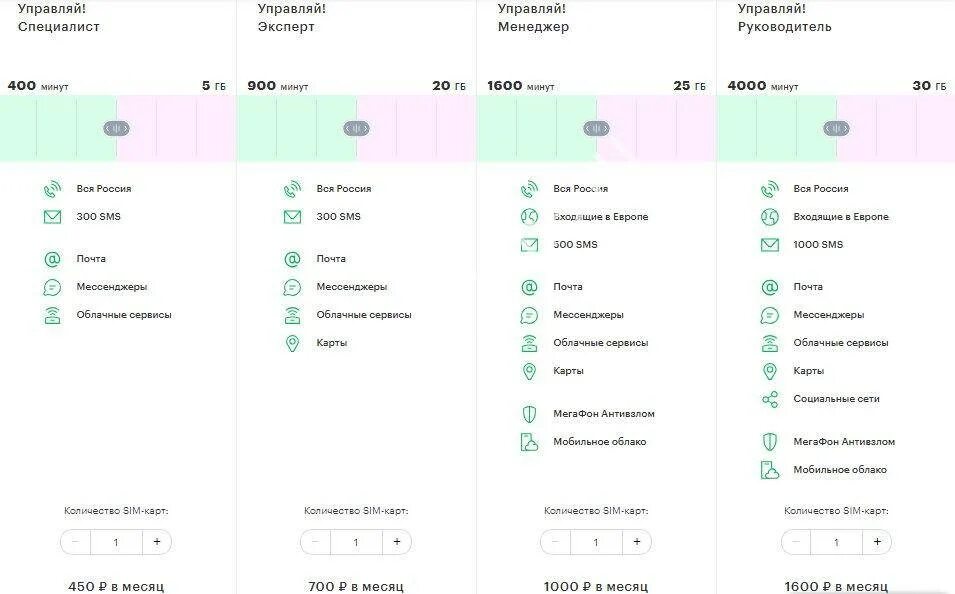This screenshot has width=955, height=594.
Task: Click the Карты location pin in Менеджер plan
Action: (529, 371)
